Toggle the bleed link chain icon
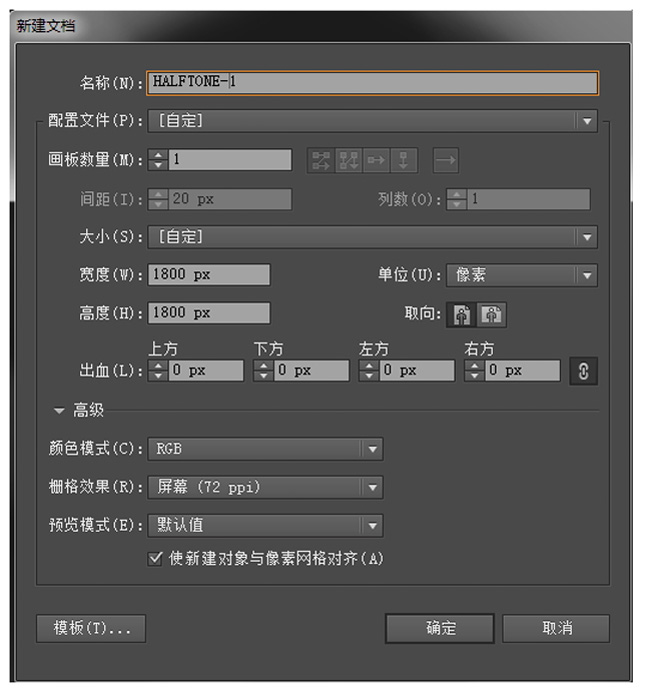 pyautogui.click(x=583, y=371)
